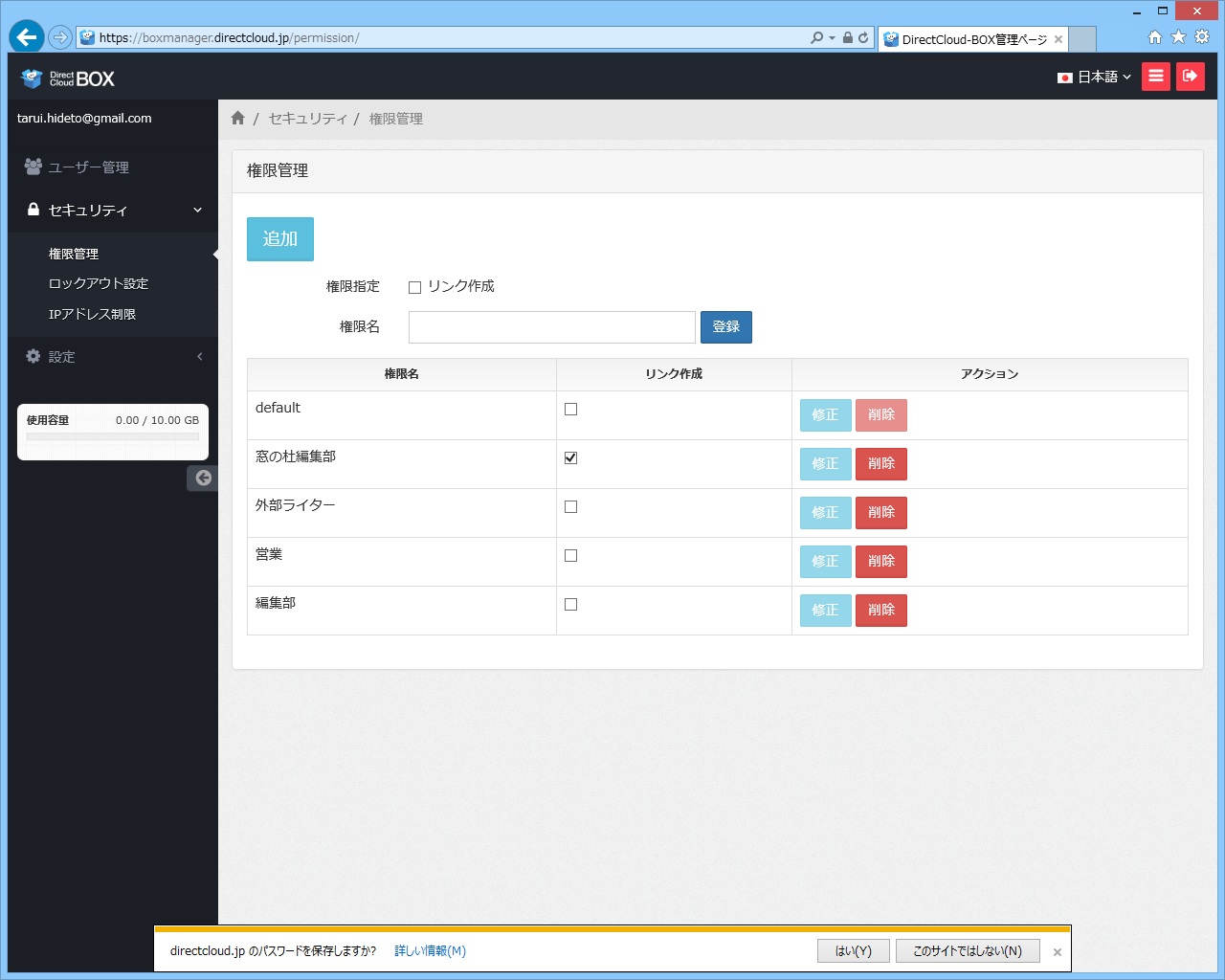Open IPアドレス制限 in the sidebar
This screenshot has height=980, width=1225.
(92, 314)
